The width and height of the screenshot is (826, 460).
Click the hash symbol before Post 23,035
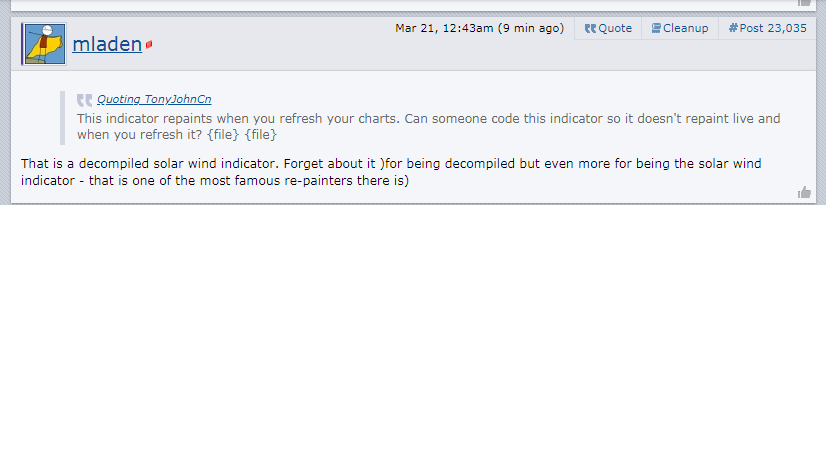point(733,28)
